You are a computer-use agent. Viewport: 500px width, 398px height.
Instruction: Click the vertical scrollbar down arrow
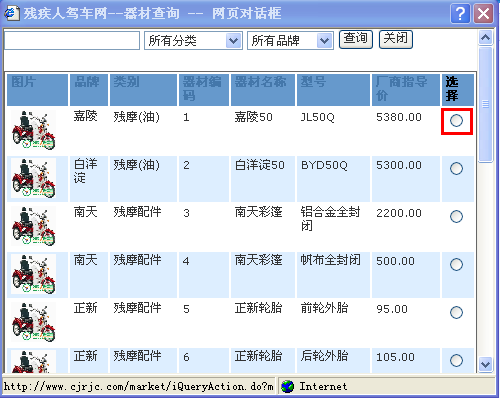tap(485, 364)
